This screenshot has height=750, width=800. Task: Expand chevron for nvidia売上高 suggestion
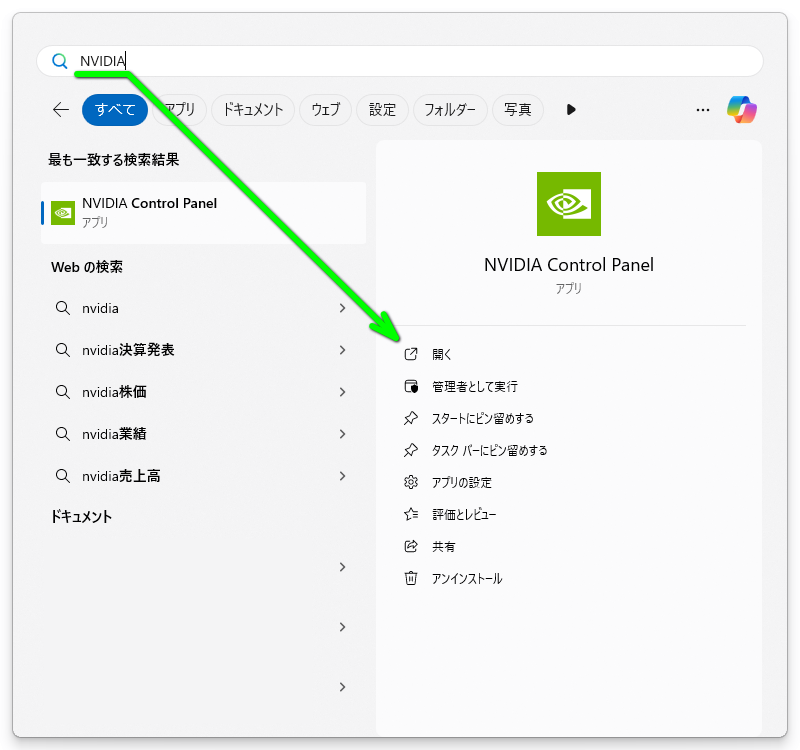[342, 476]
